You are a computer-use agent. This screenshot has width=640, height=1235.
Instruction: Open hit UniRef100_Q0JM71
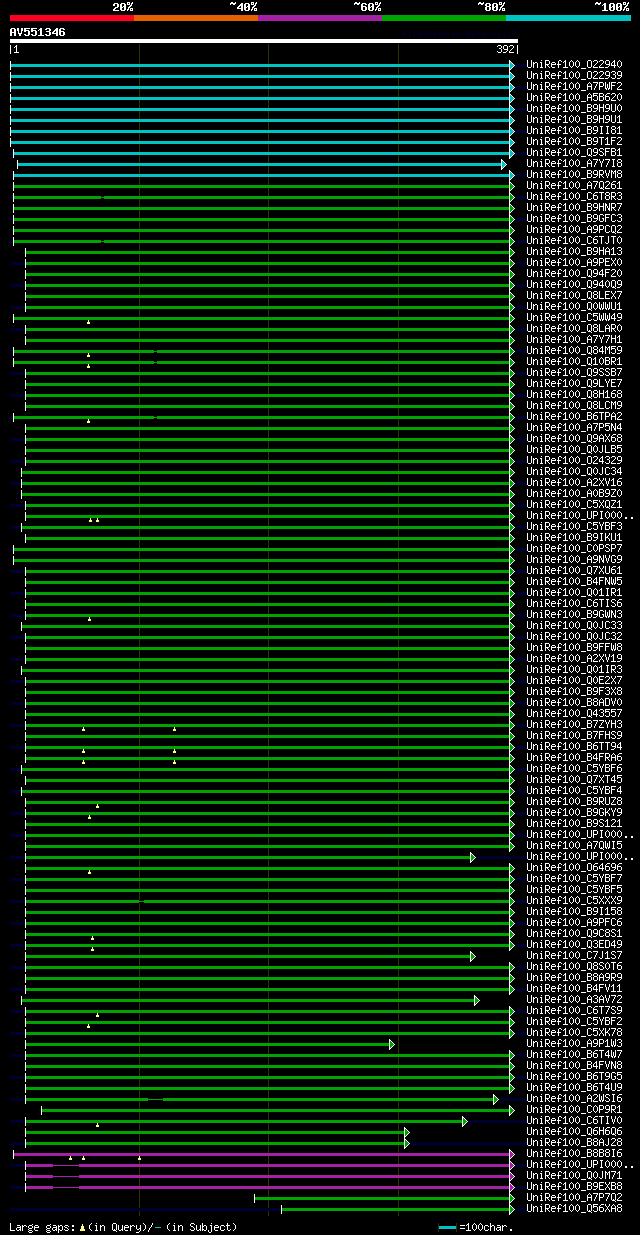point(574,1176)
